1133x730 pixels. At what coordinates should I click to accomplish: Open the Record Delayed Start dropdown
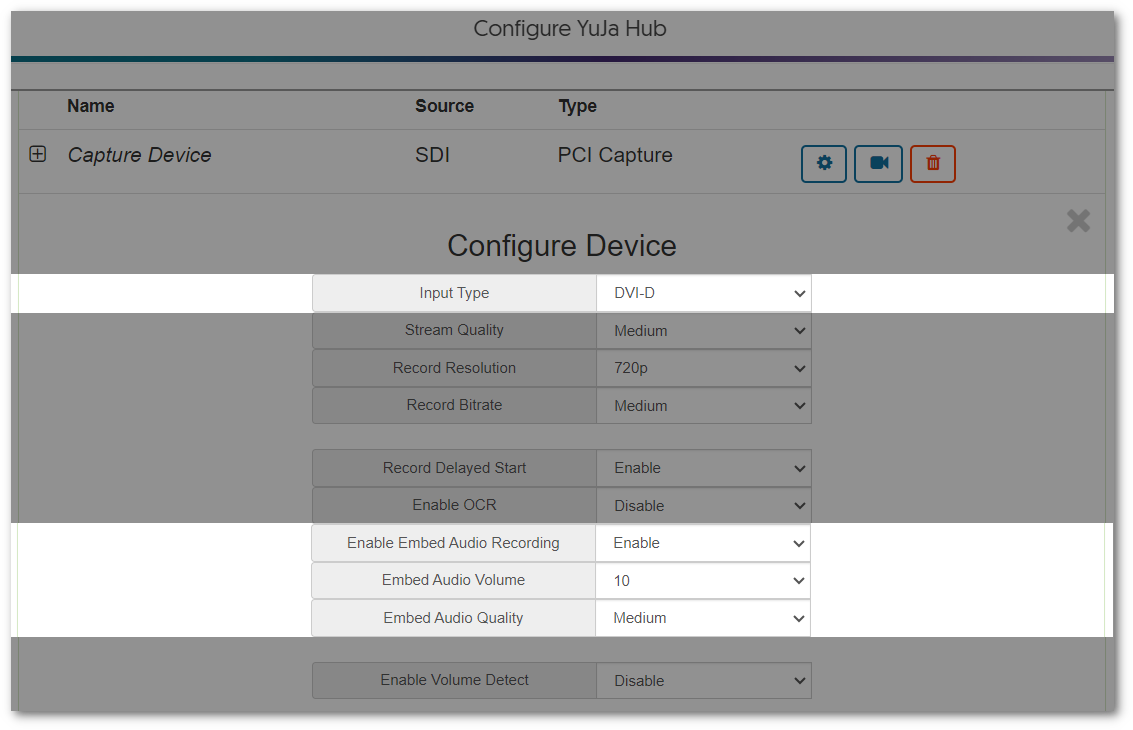(x=703, y=467)
